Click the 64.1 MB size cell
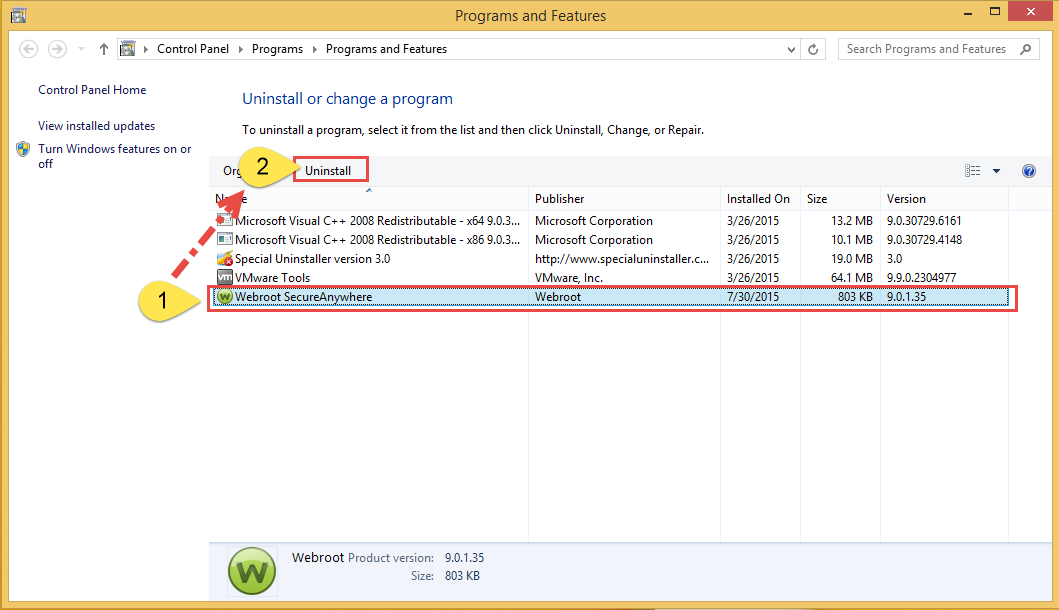Screen dimensions: 1059x610 852,278
